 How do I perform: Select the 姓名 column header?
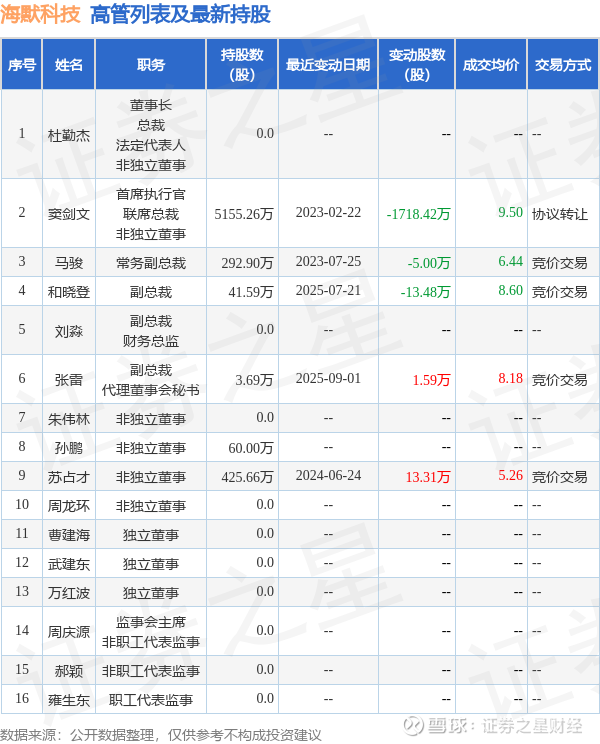tap(69, 65)
